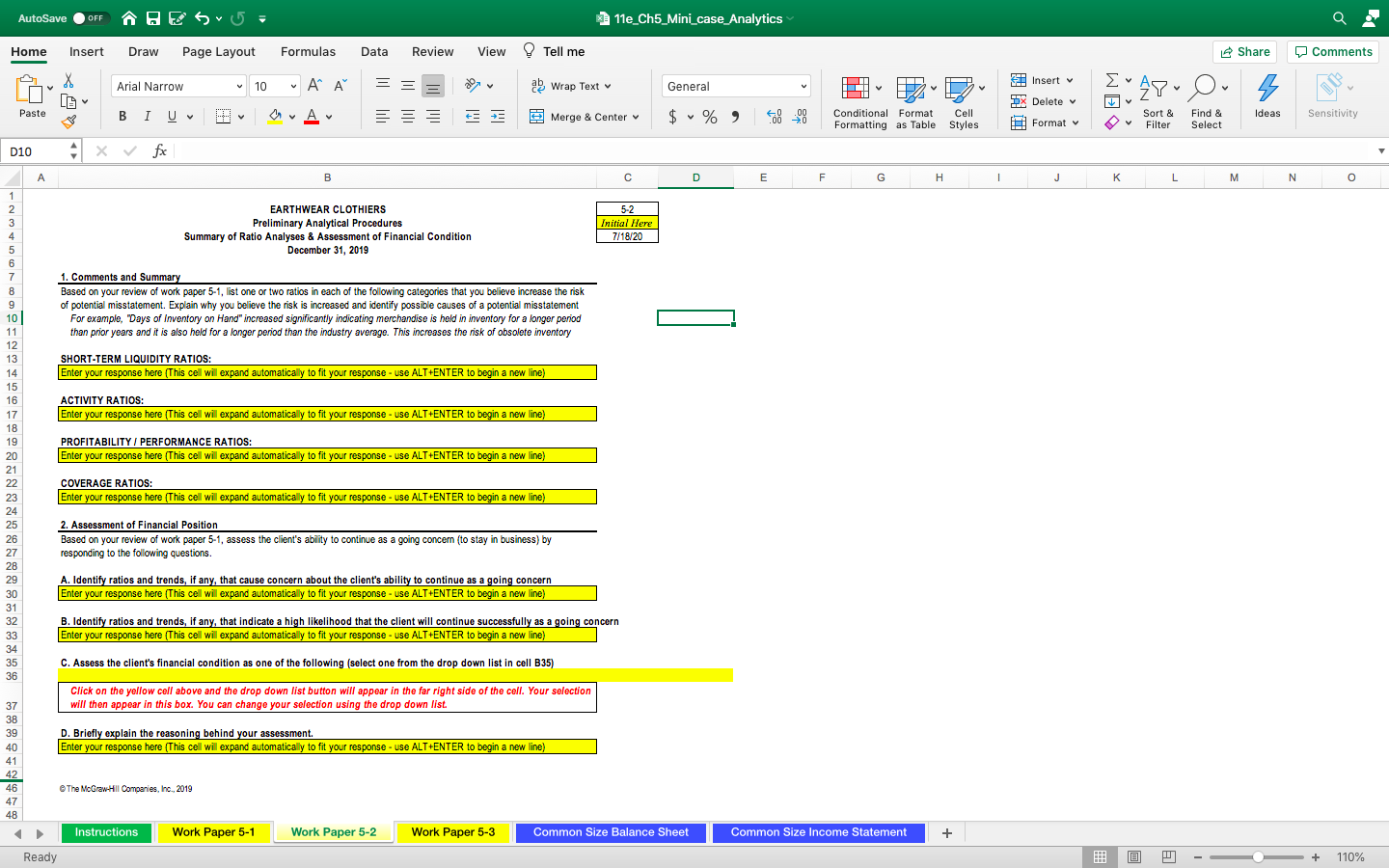
Task: Open the Page Layout ribbon tab
Action: coord(219,52)
